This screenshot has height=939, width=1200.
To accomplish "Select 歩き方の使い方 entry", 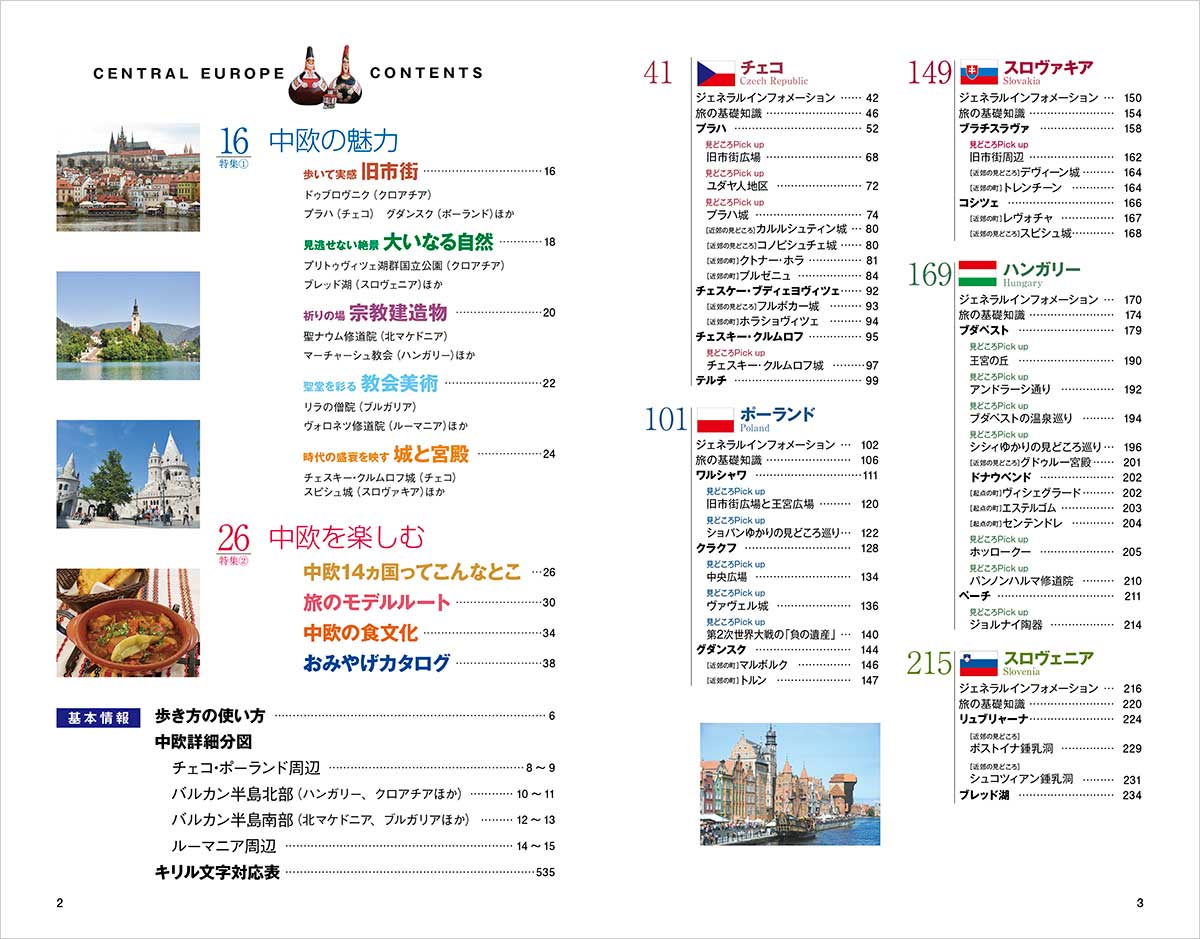I will (210, 716).
